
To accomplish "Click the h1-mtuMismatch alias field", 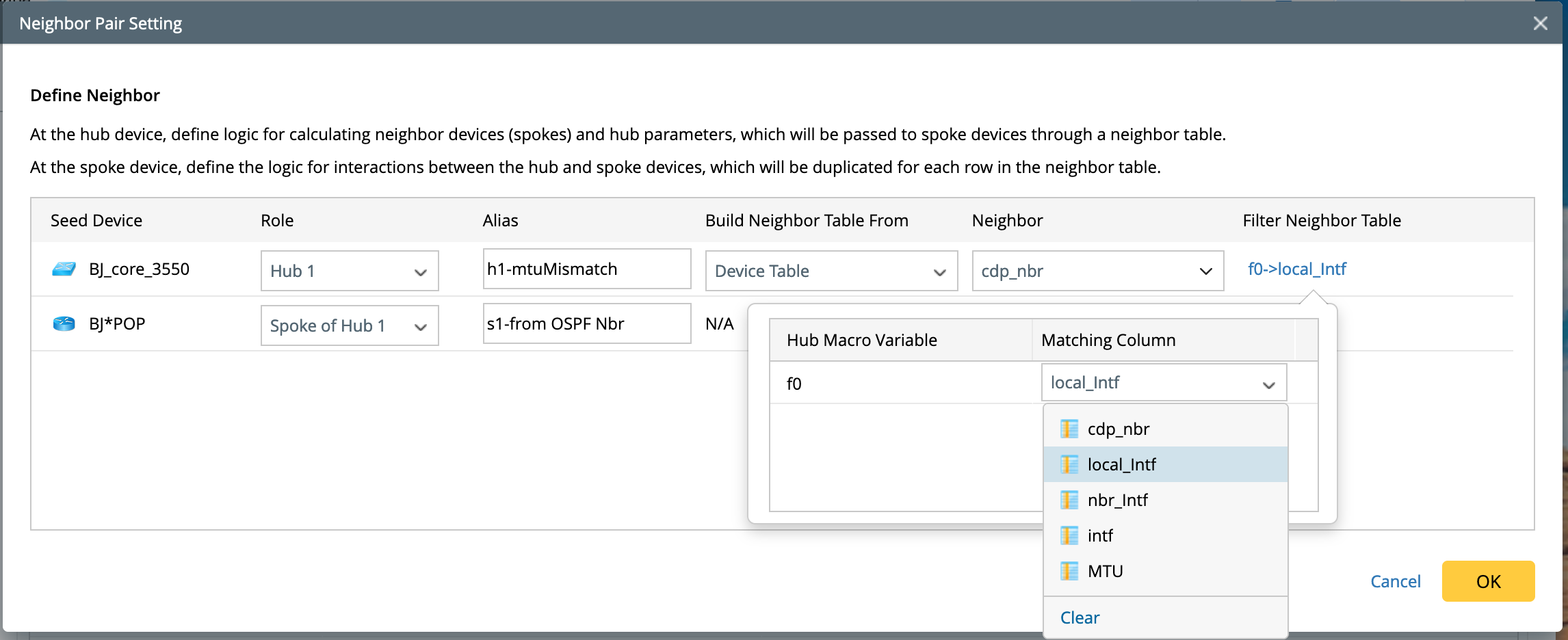I will [x=586, y=269].
